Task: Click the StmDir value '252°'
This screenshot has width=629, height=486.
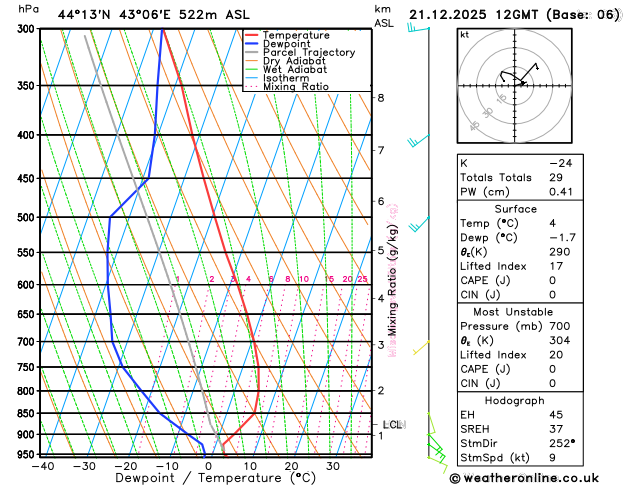Action: coord(562,443)
